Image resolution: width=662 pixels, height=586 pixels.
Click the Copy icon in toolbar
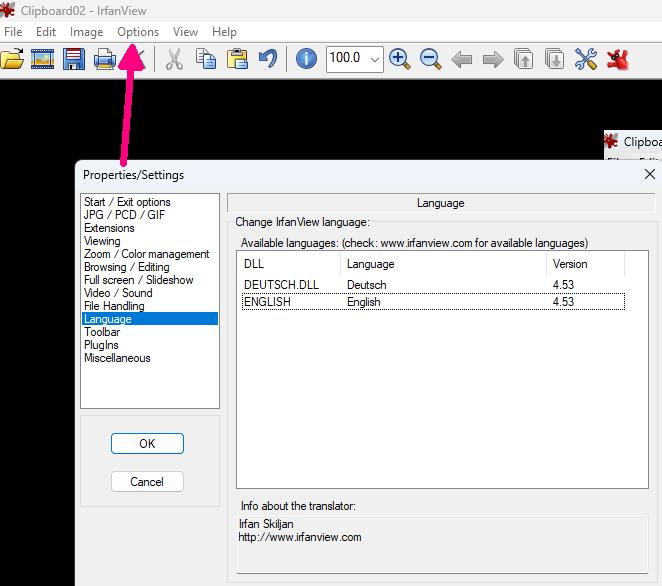[206, 59]
